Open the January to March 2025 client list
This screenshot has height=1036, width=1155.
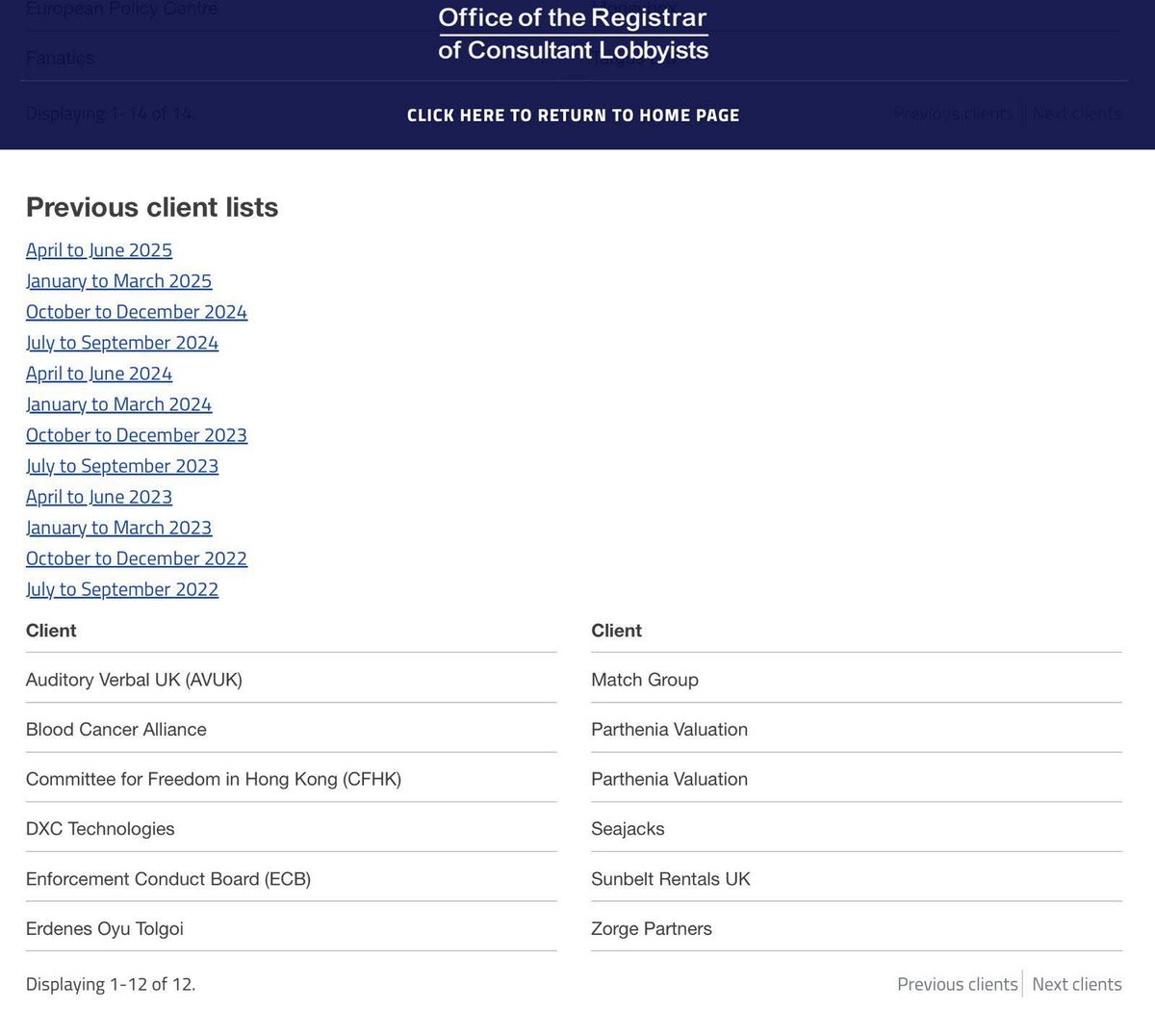coord(118,281)
